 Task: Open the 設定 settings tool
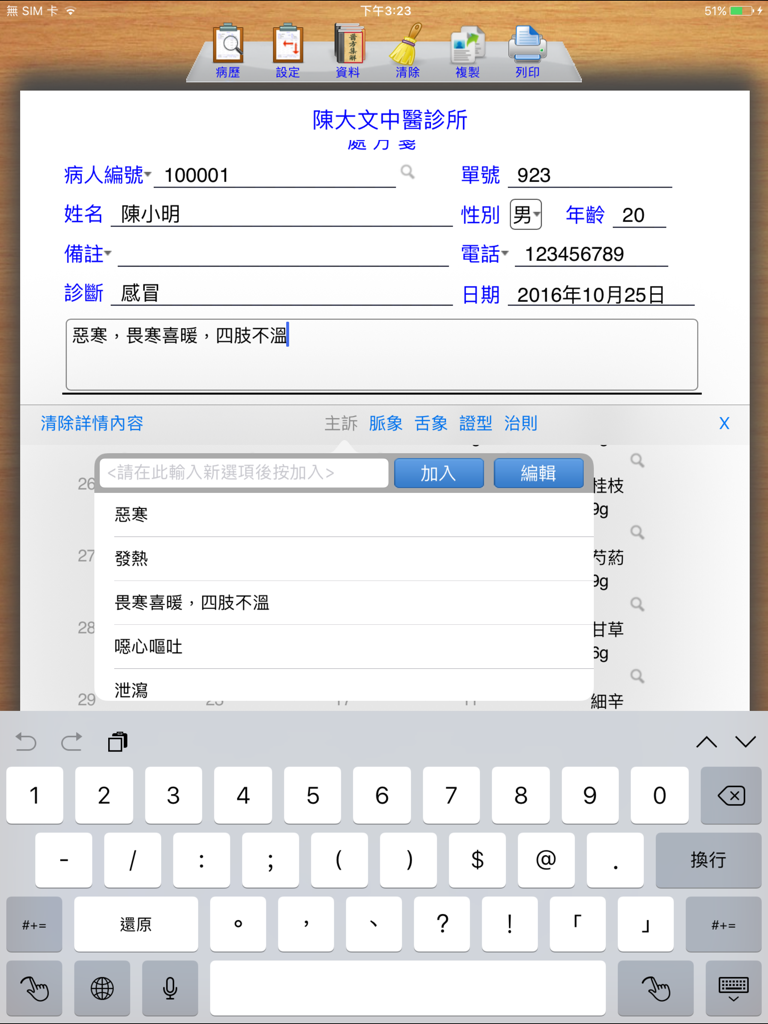287,50
